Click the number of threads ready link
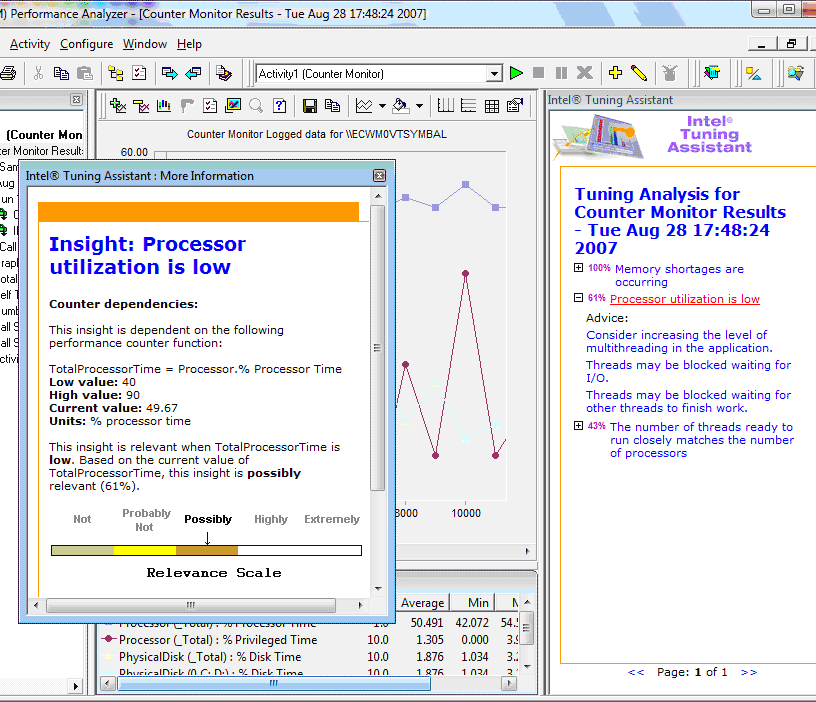This screenshot has width=816, height=702. coord(702,440)
